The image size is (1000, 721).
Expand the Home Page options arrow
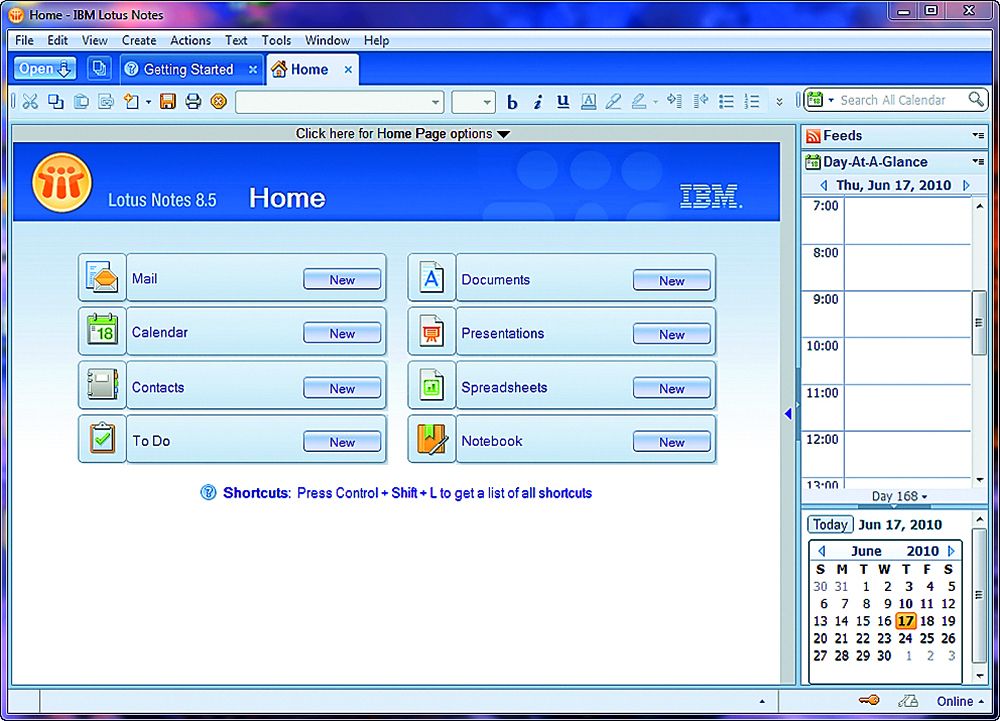(x=503, y=135)
